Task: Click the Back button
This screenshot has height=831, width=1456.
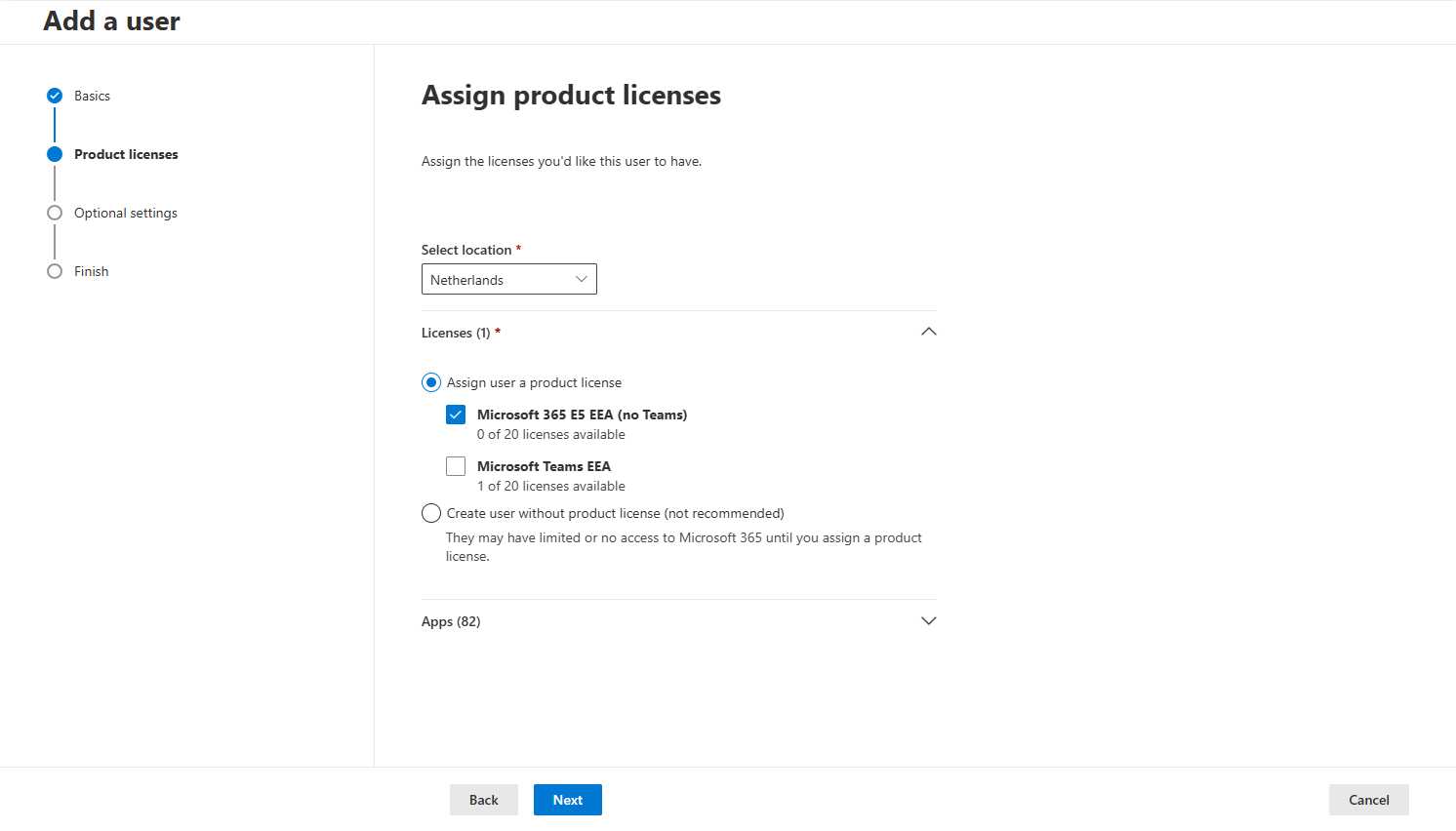Action: pos(484,800)
